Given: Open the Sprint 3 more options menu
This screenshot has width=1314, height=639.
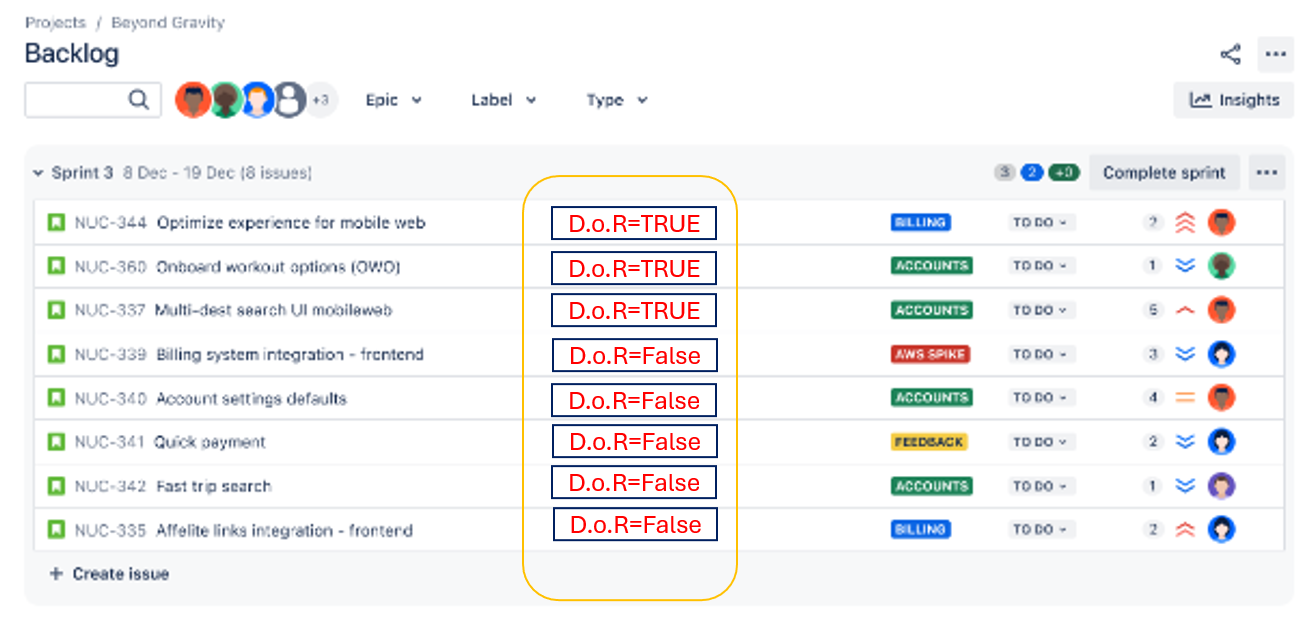Looking at the screenshot, I should pyautogui.click(x=1267, y=173).
